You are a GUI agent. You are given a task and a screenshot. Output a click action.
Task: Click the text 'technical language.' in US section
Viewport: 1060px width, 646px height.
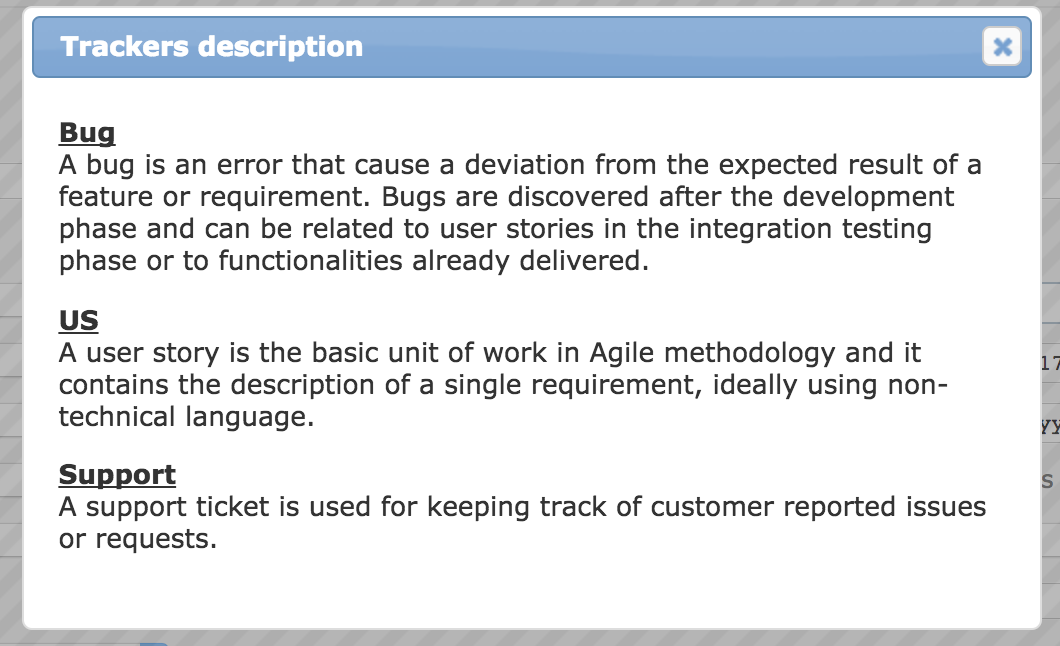tap(187, 417)
